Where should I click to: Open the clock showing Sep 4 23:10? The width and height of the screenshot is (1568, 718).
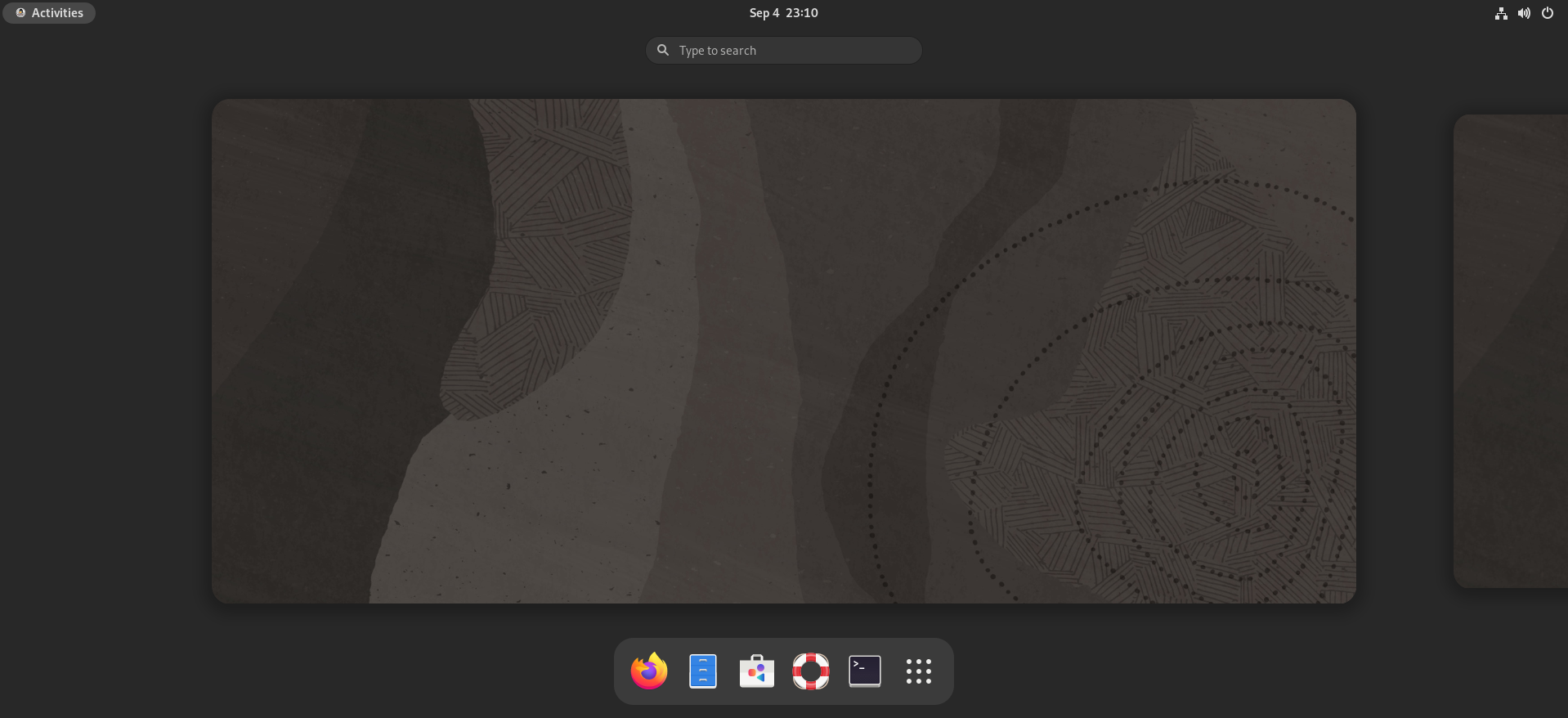[x=783, y=13]
